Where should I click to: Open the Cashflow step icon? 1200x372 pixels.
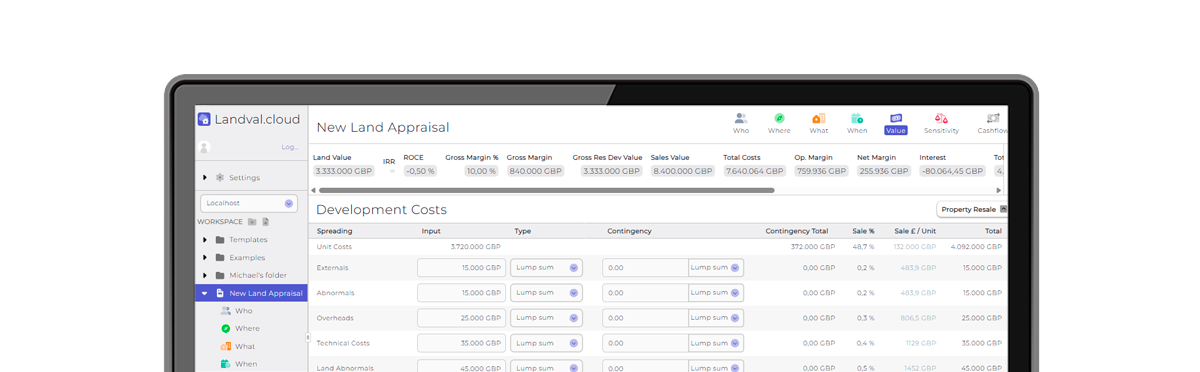pos(993,118)
